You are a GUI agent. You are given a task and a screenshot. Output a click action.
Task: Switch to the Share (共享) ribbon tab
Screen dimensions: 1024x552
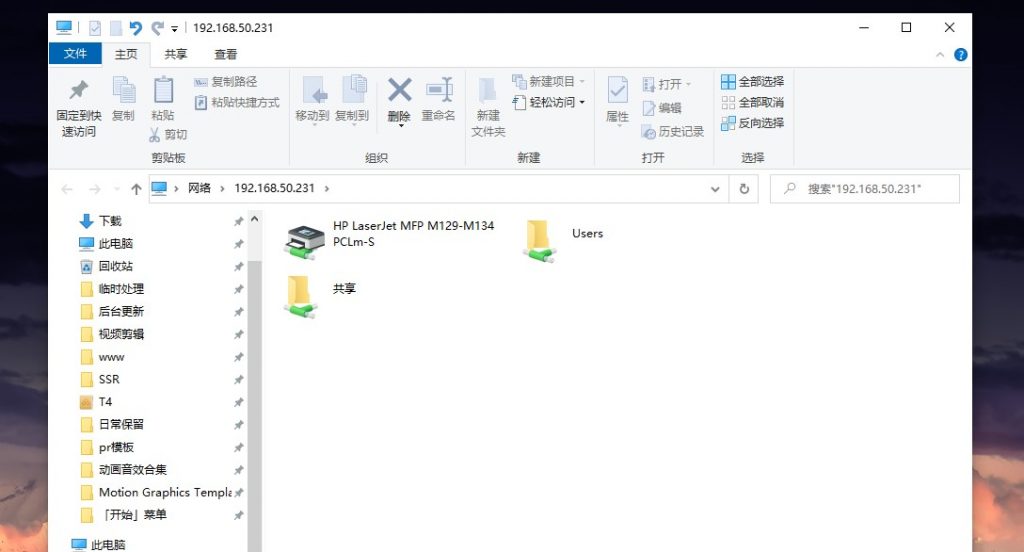point(176,54)
